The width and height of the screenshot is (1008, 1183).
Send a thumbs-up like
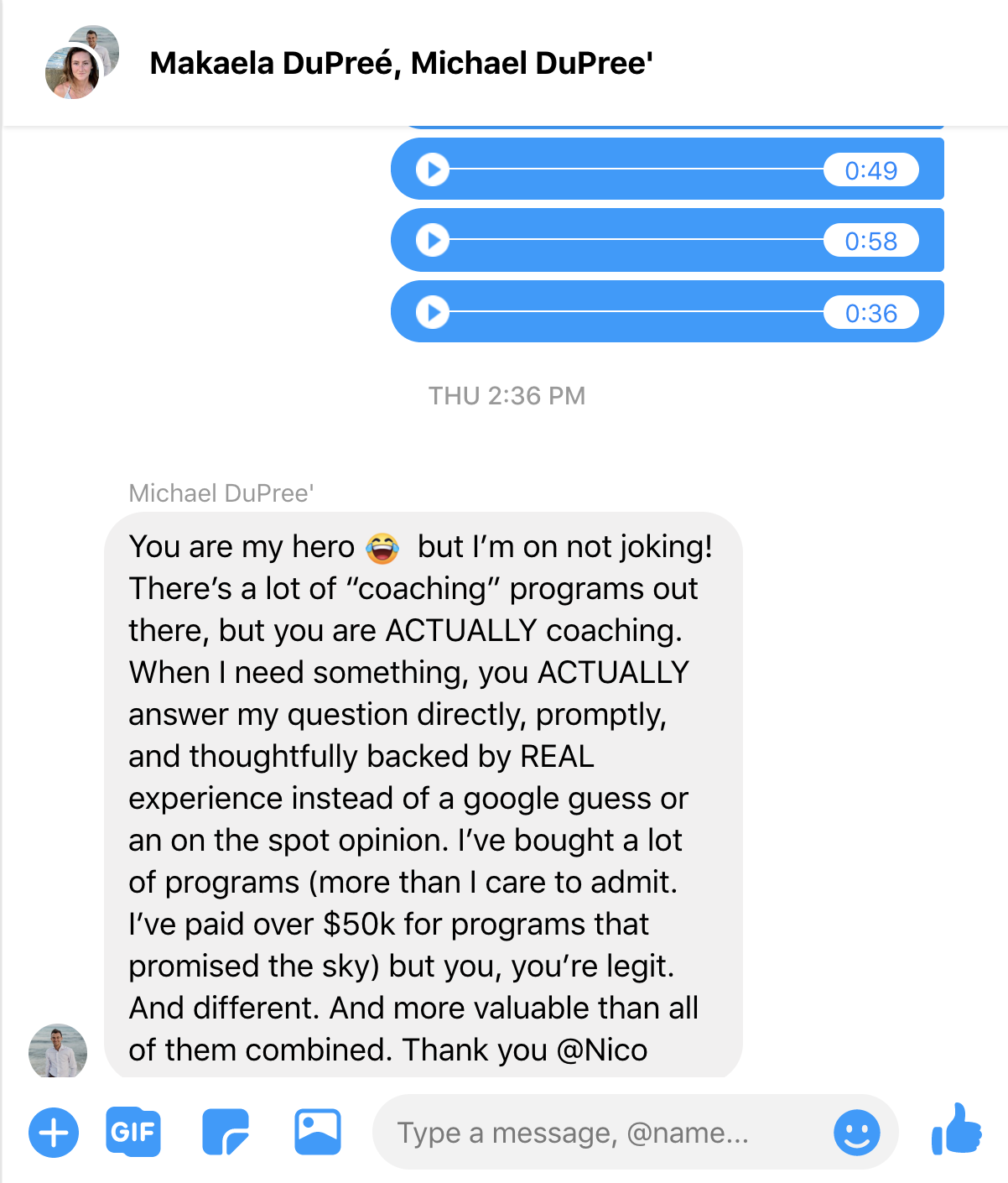tap(956, 1129)
